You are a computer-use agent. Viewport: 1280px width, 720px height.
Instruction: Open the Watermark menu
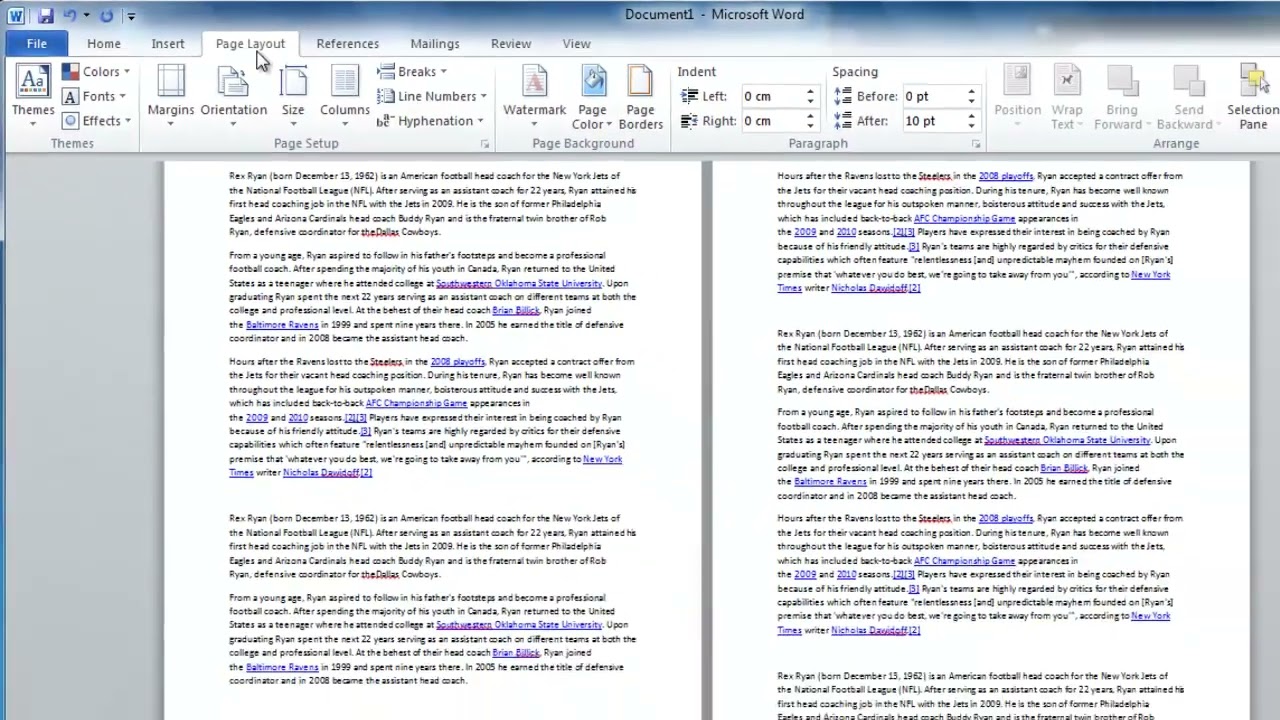click(x=534, y=95)
